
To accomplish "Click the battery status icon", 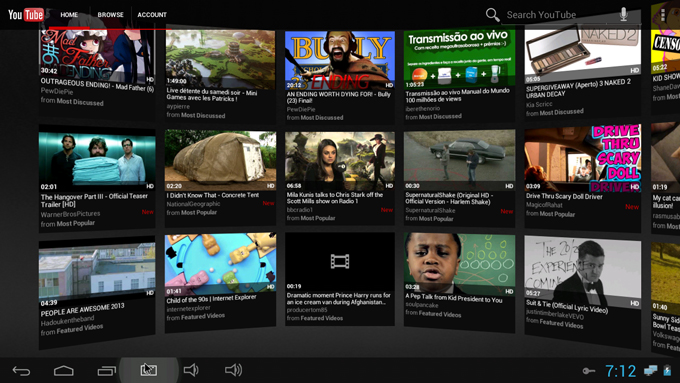I will [x=667, y=370].
